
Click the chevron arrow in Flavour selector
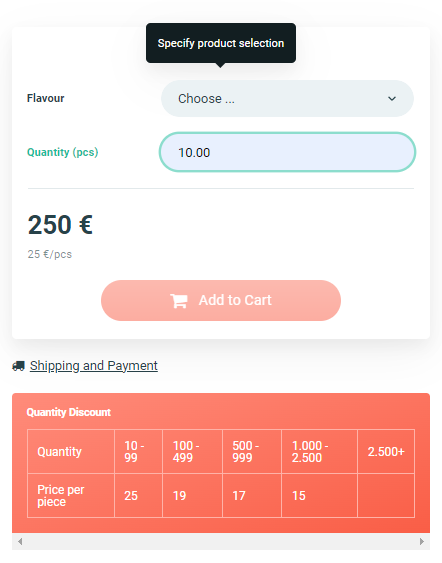(392, 98)
